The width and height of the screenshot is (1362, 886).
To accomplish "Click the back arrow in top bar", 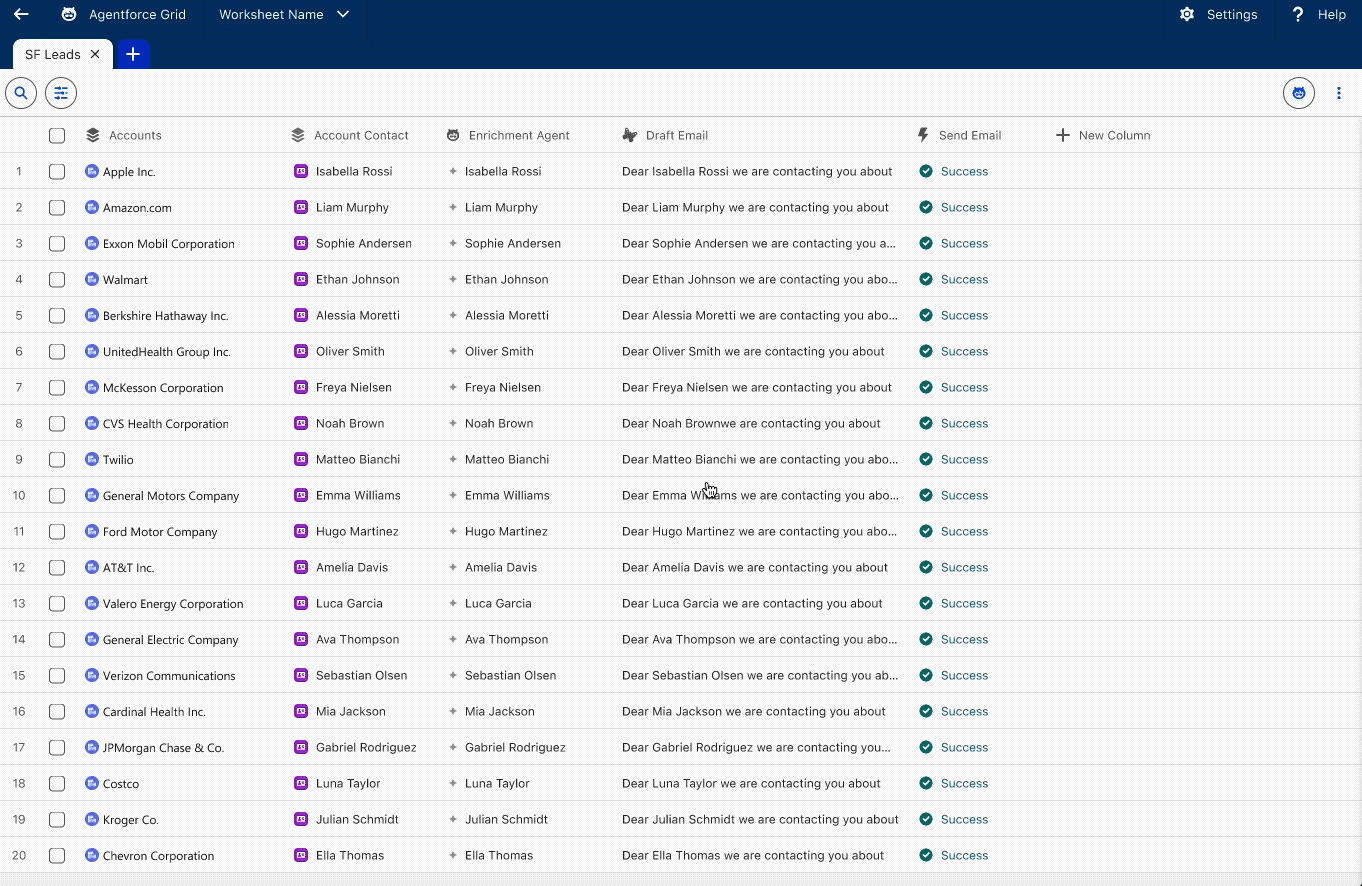I will 21,14.
